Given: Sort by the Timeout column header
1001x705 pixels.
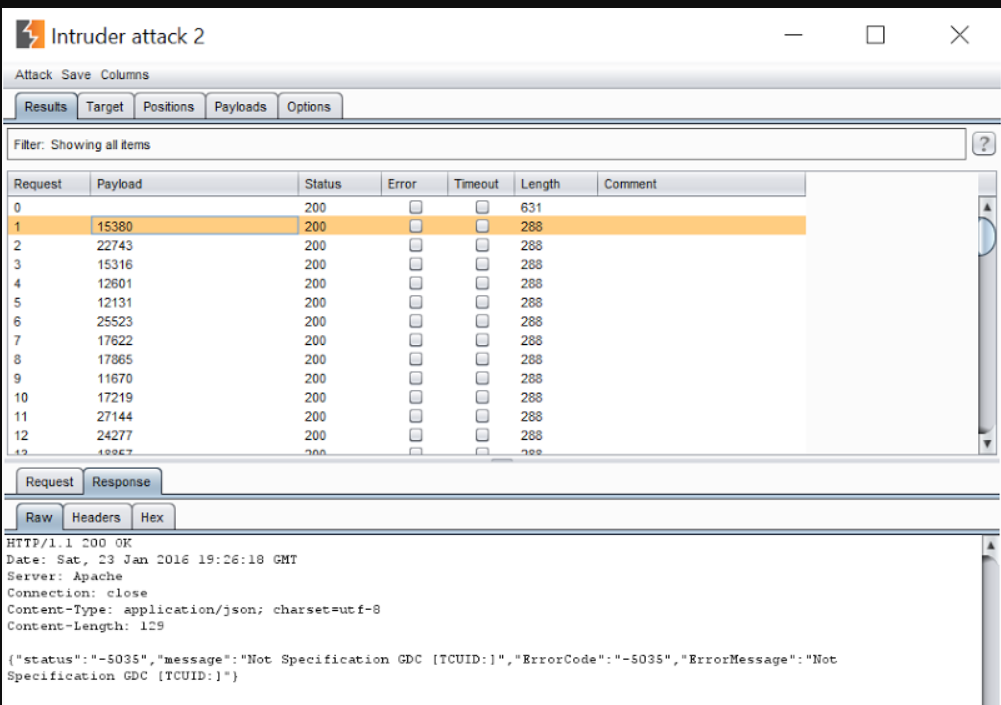Looking at the screenshot, I should (481, 184).
